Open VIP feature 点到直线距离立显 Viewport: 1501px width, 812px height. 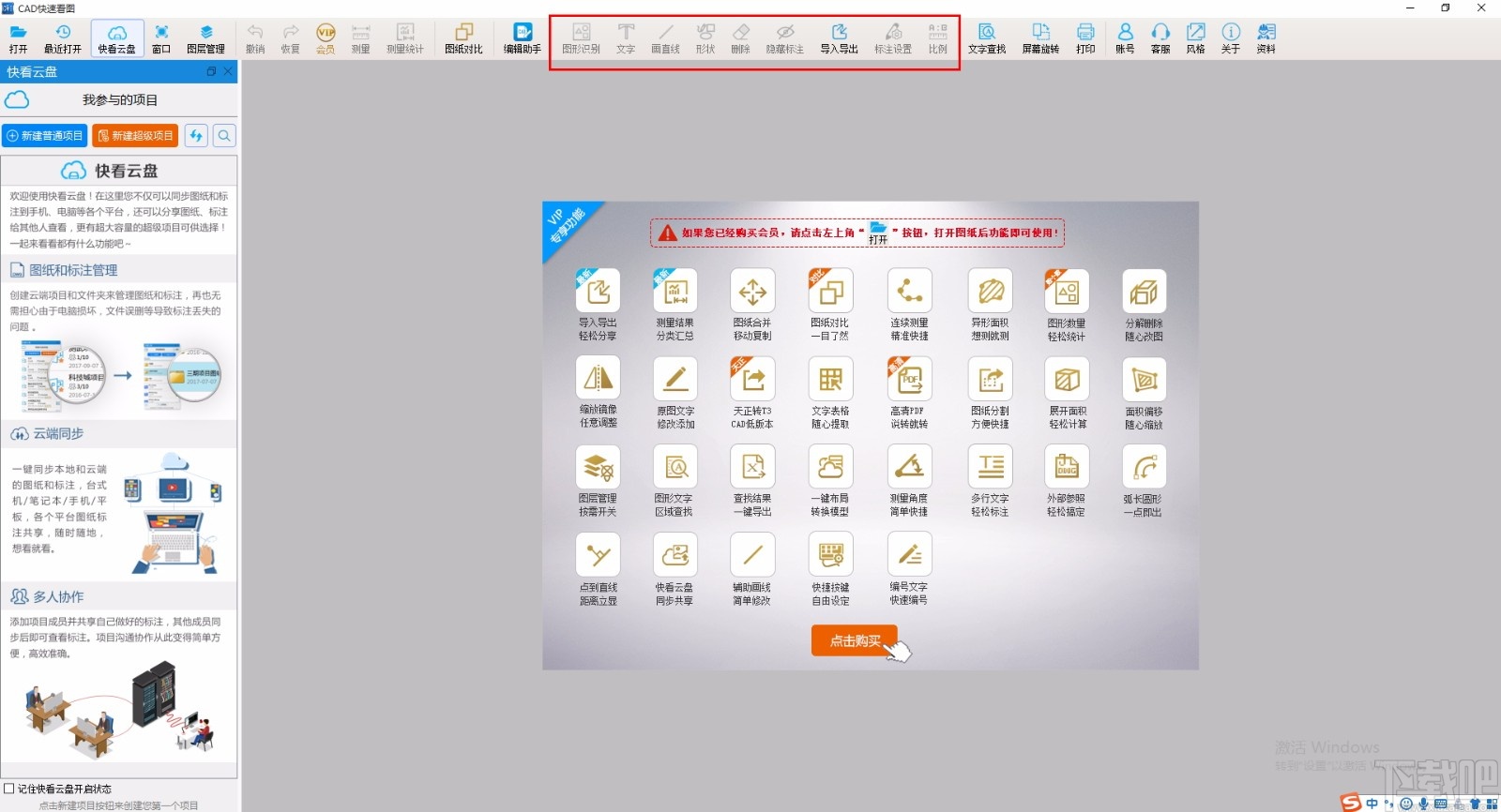click(x=599, y=569)
